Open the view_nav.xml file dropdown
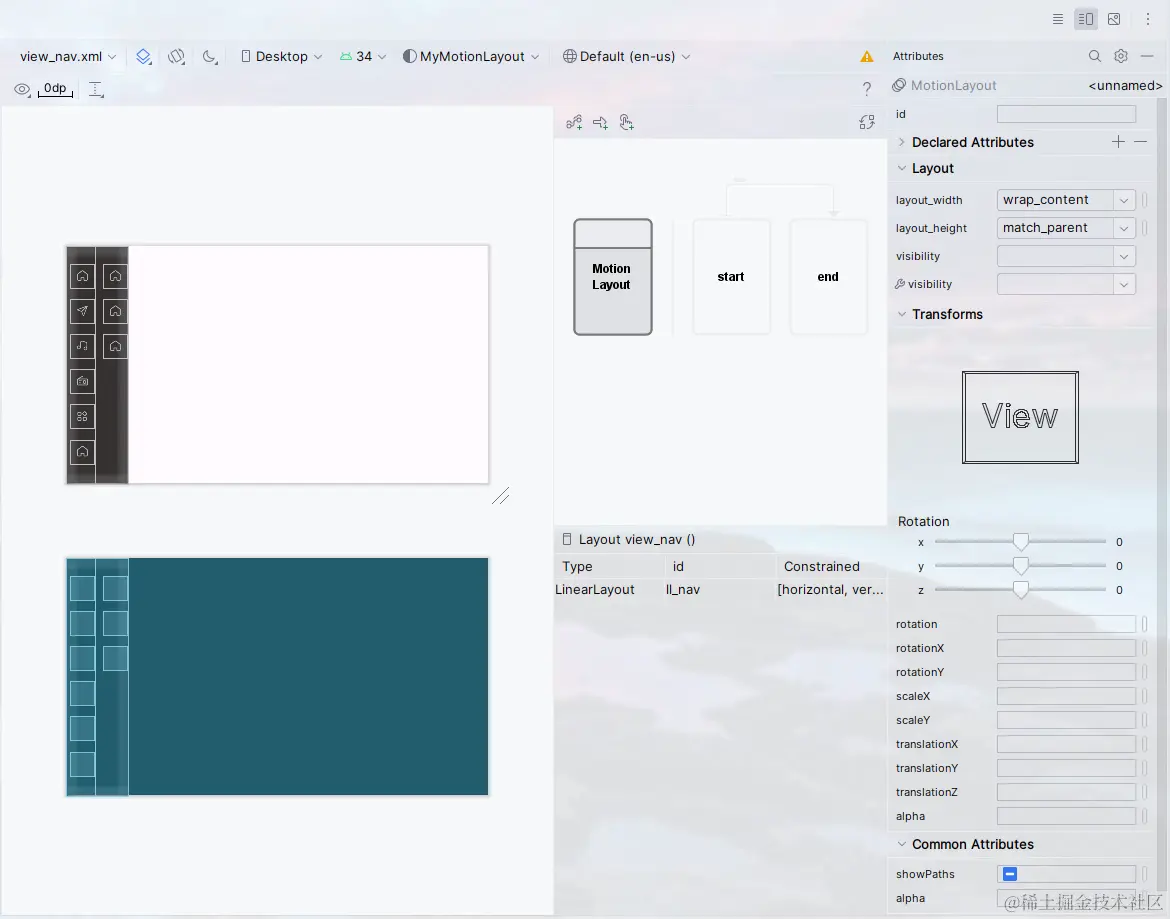Viewport: 1170px width, 919px height. [68, 57]
